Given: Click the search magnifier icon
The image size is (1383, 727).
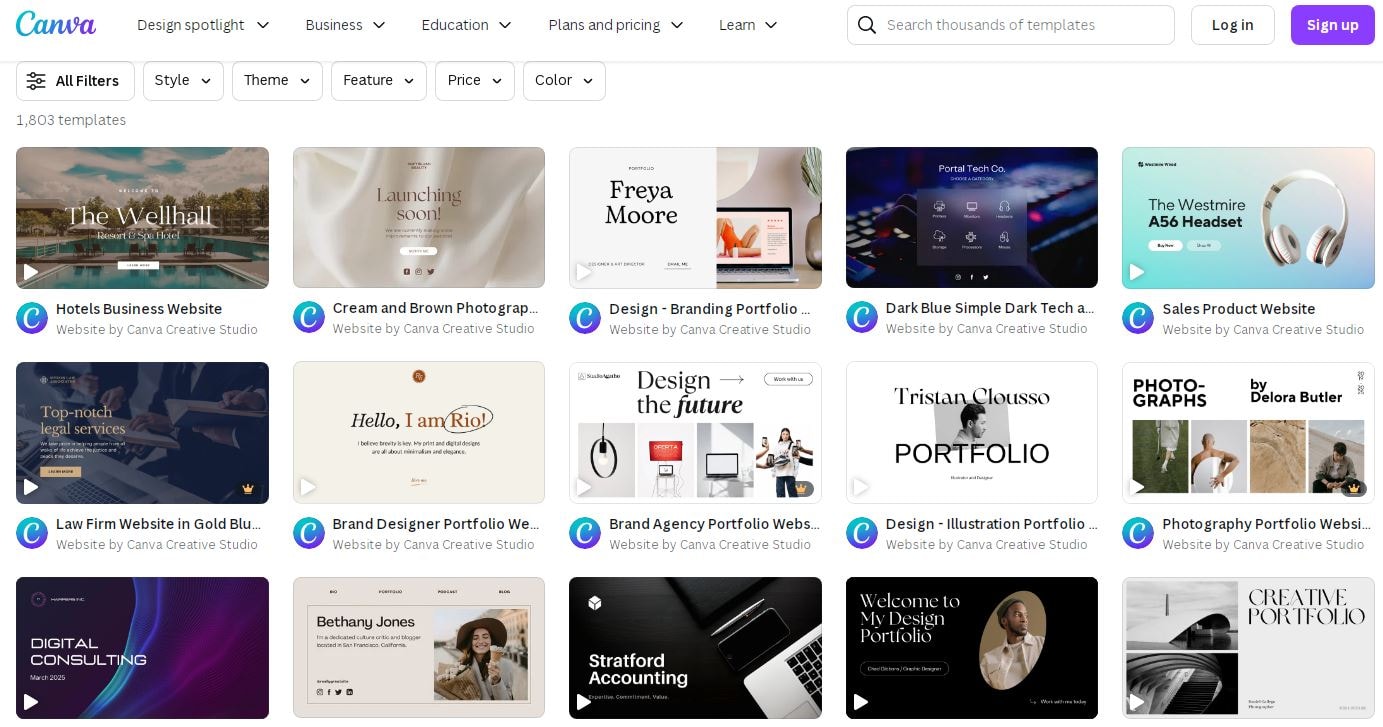Looking at the screenshot, I should pyautogui.click(x=866, y=24).
